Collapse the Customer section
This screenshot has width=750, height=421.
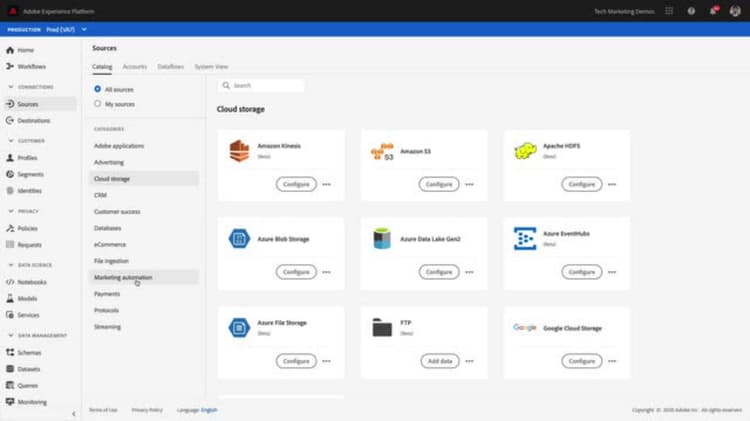tap(11, 141)
